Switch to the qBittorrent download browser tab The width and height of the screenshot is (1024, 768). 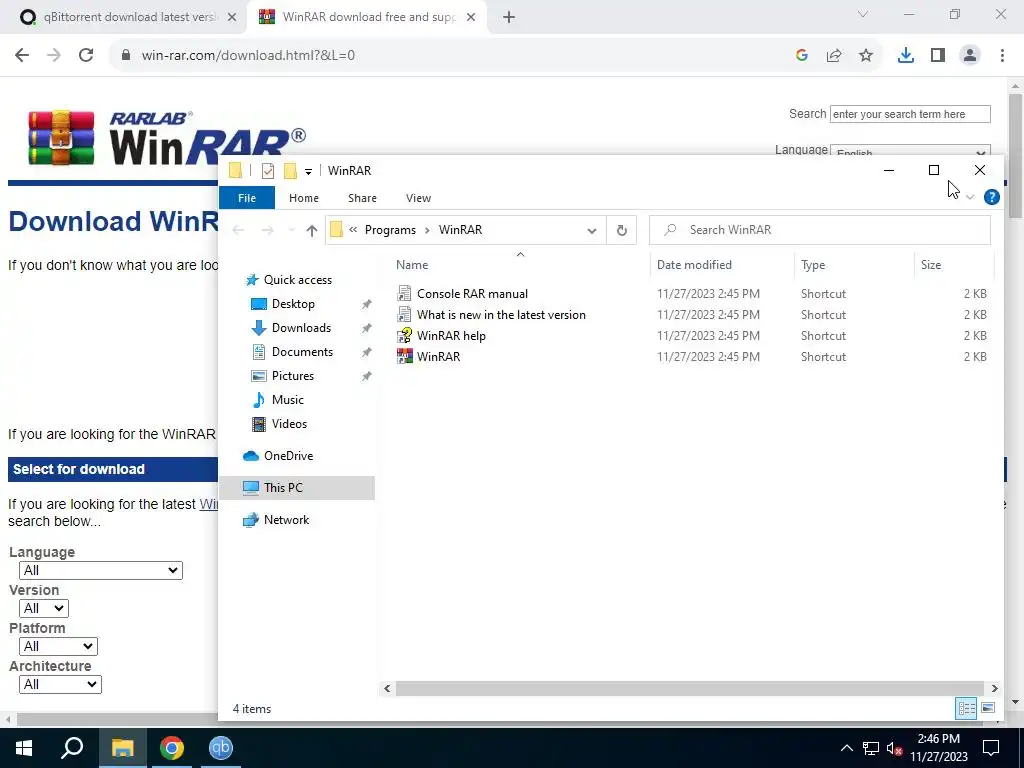tap(129, 17)
